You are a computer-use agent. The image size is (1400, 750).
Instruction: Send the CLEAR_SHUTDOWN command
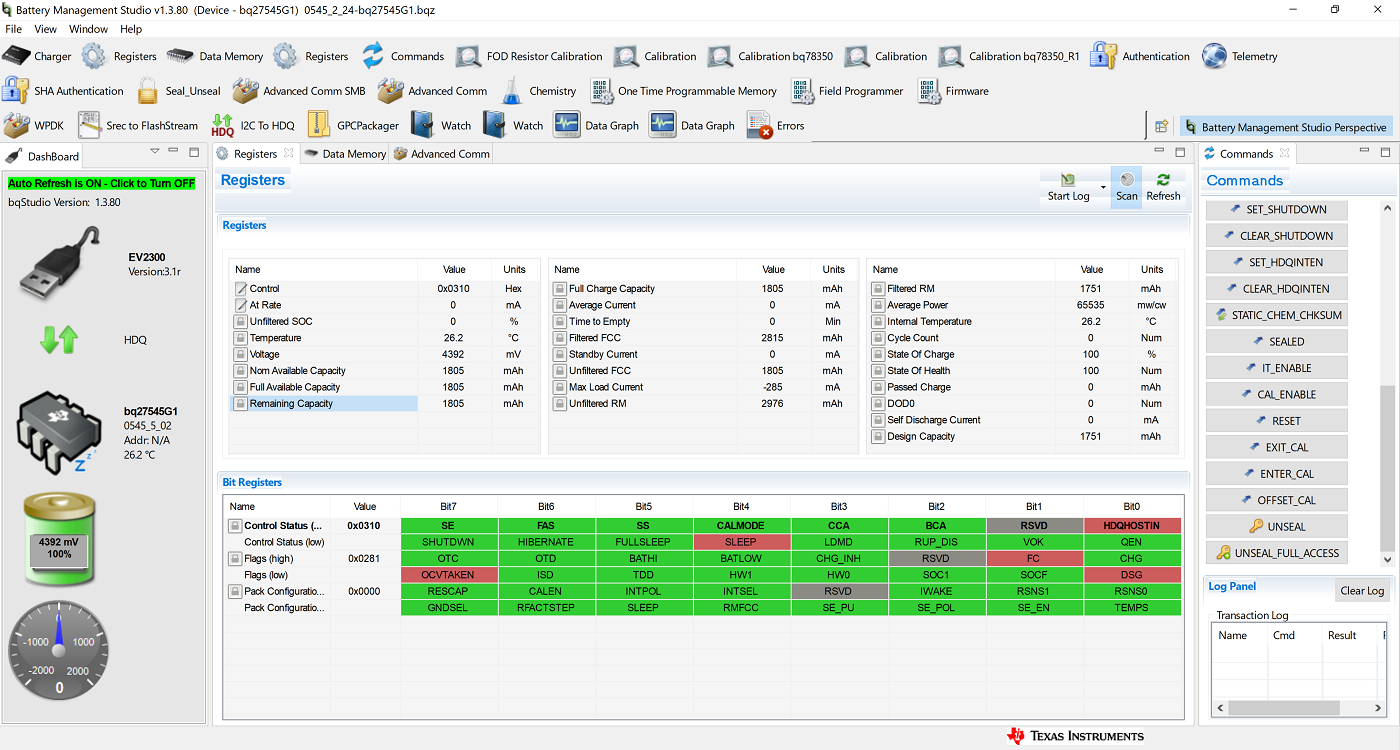tap(1276, 236)
